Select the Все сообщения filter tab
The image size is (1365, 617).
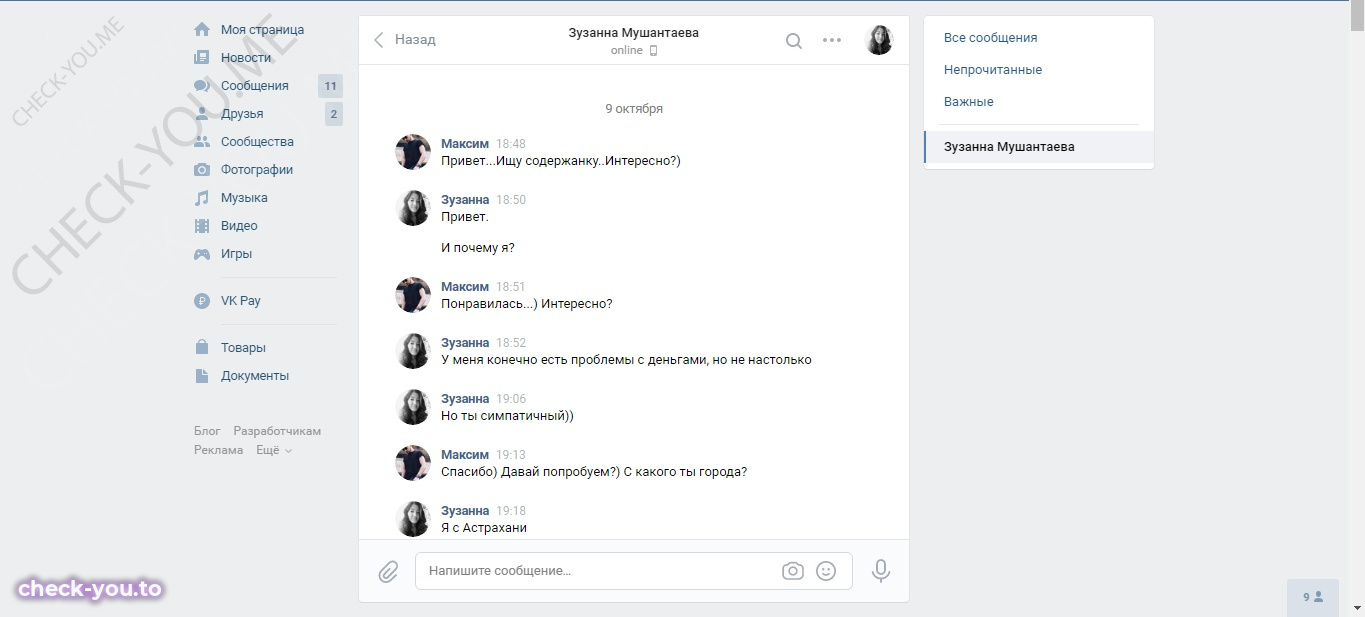coord(990,38)
